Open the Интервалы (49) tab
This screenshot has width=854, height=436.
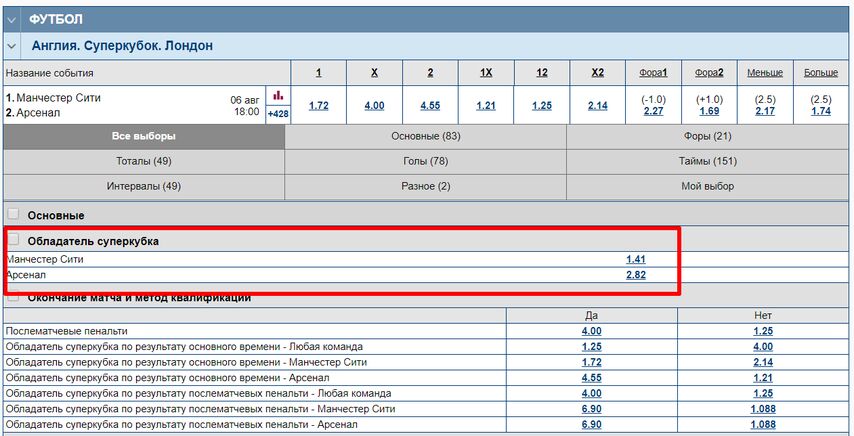pyautogui.click(x=144, y=187)
